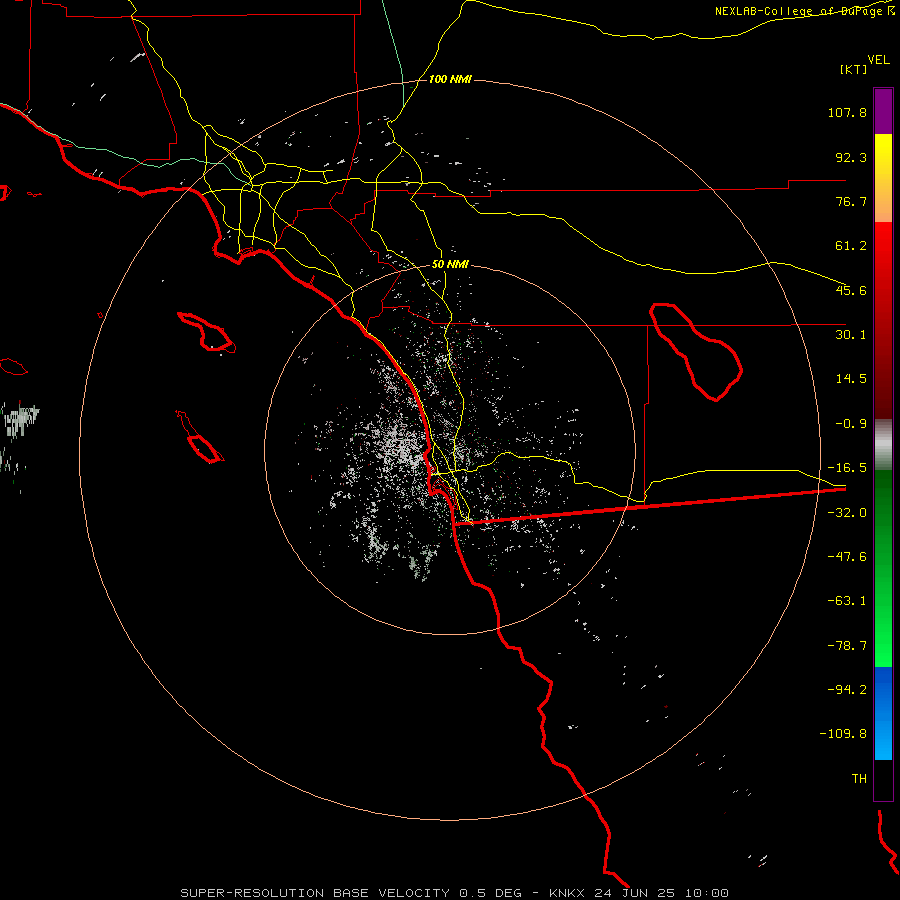Click the 24 JUN 25 date text
This screenshot has width=900, height=900.
coord(635,893)
